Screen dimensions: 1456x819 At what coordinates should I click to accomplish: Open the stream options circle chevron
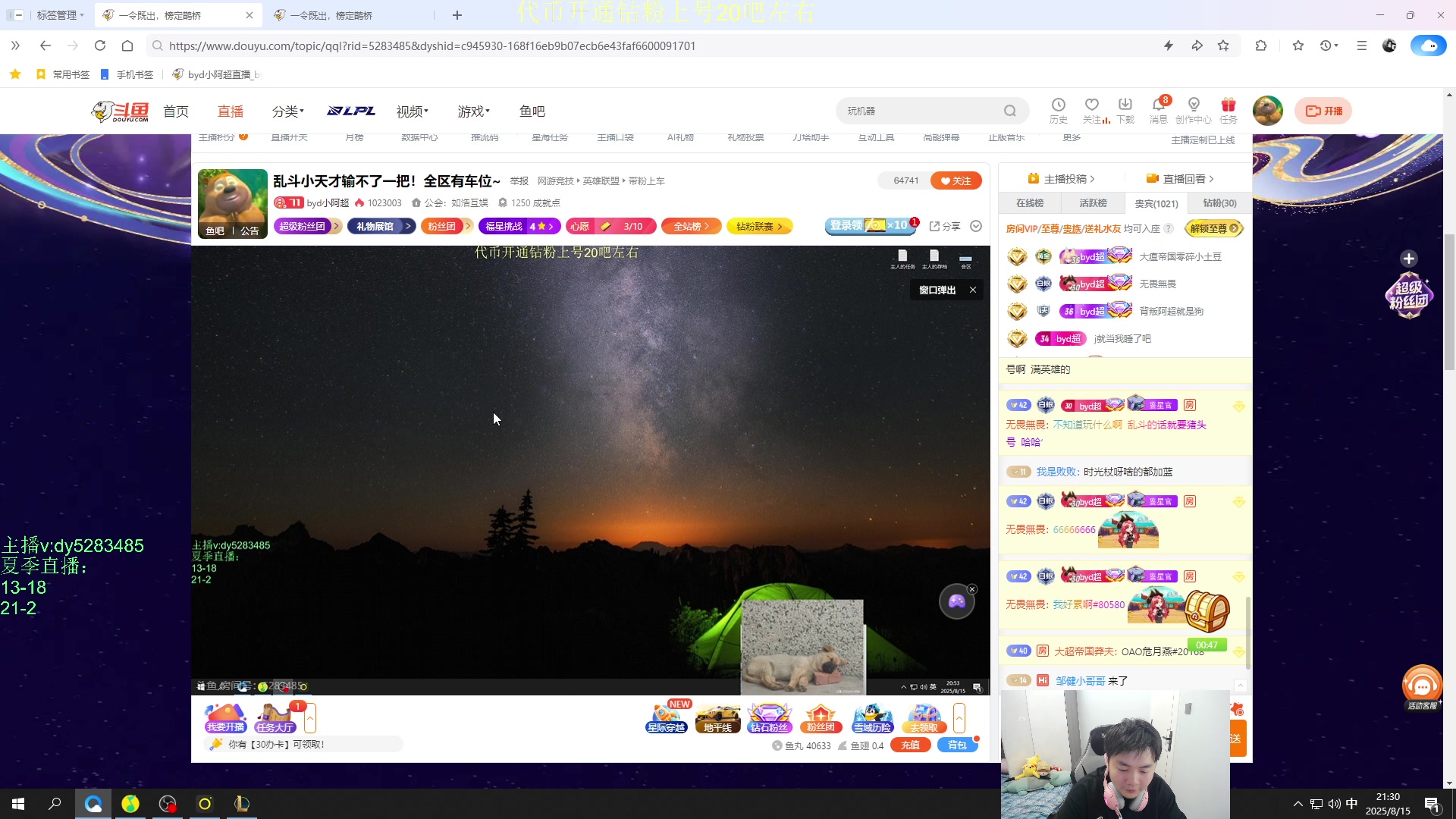tap(976, 226)
